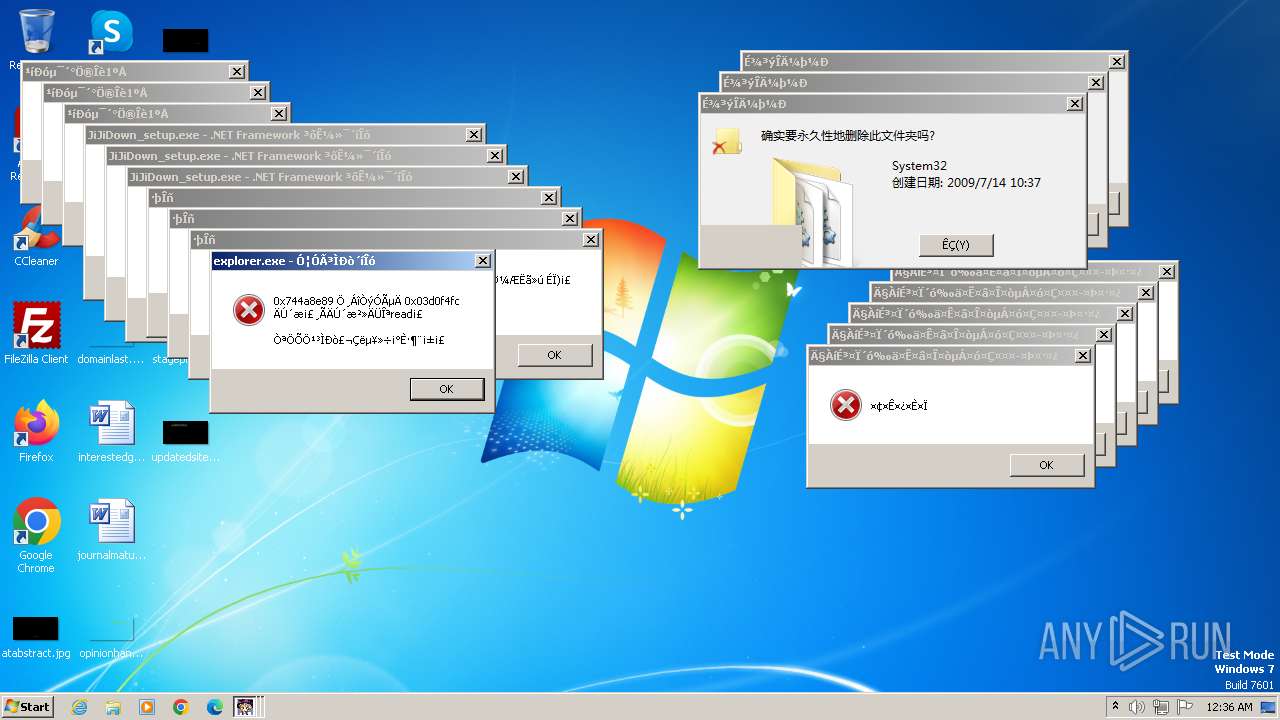Viewport: 1280px width, 720px height.
Task: Click OK in the explorer.exe error dialog
Action: (x=446, y=389)
